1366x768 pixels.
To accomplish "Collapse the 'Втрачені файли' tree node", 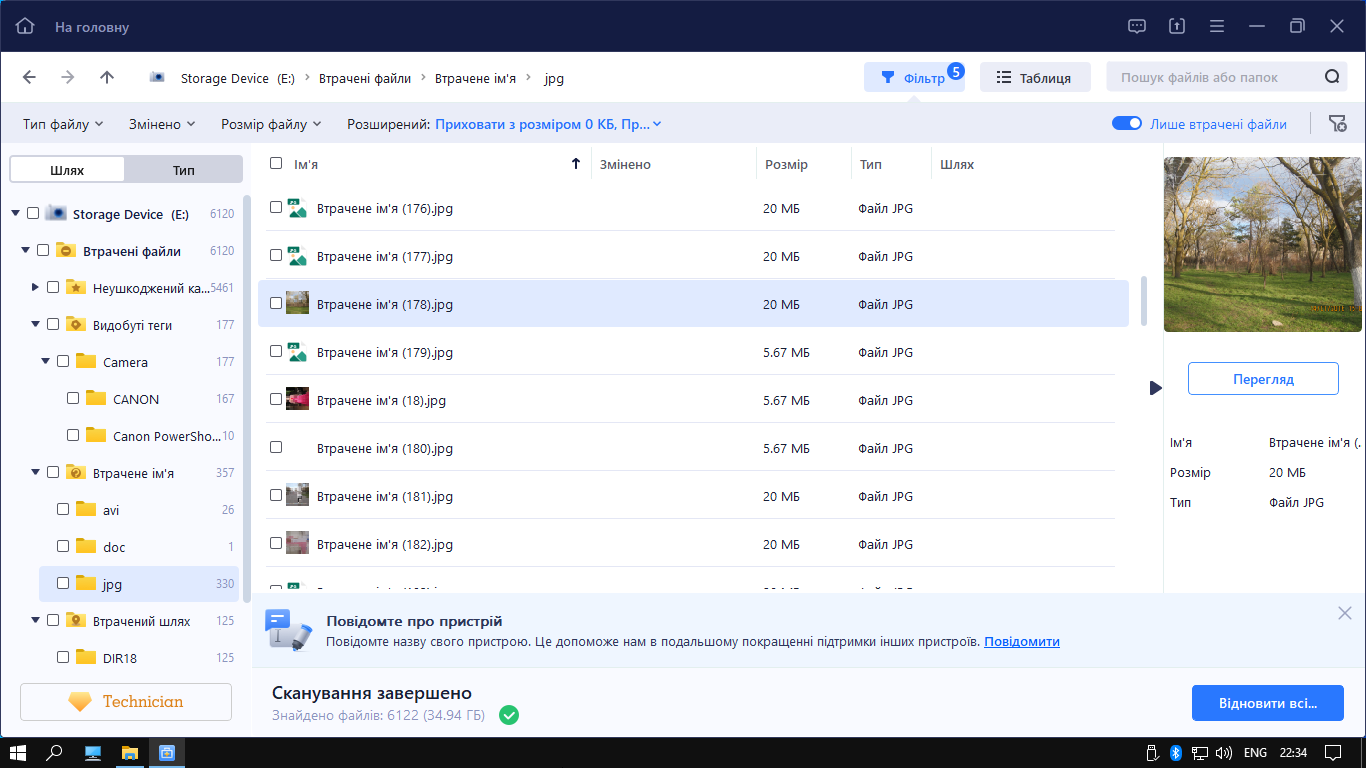I will [25, 250].
